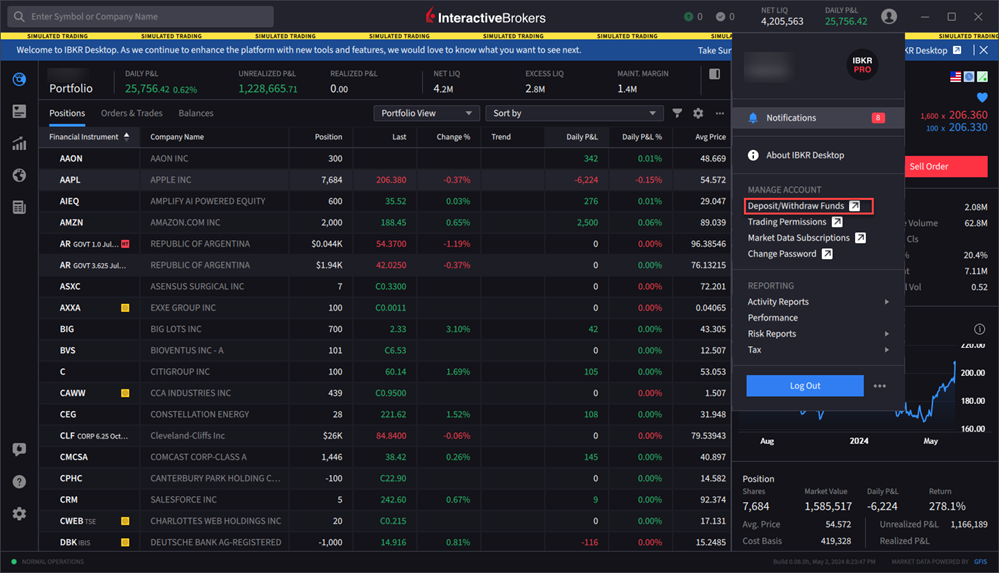Open the positions table settings gear
The width and height of the screenshot is (999, 573).
pos(698,113)
